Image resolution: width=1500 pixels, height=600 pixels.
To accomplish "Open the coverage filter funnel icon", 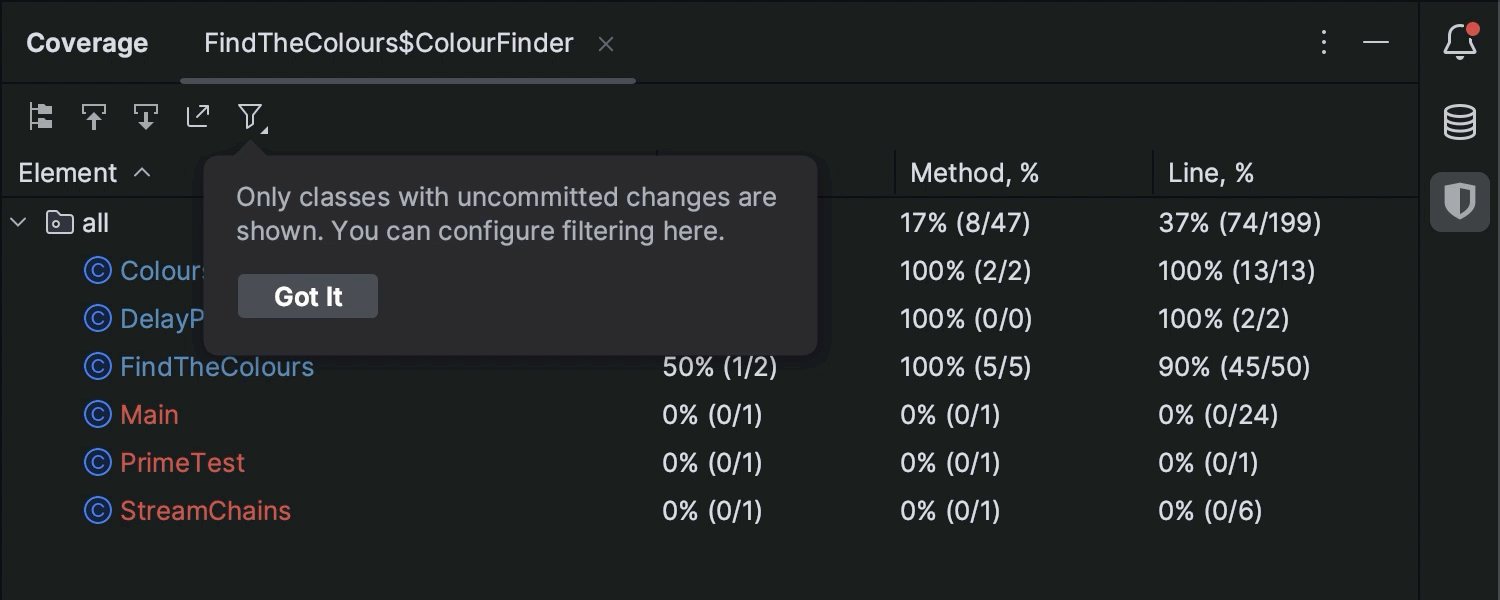I will point(250,117).
